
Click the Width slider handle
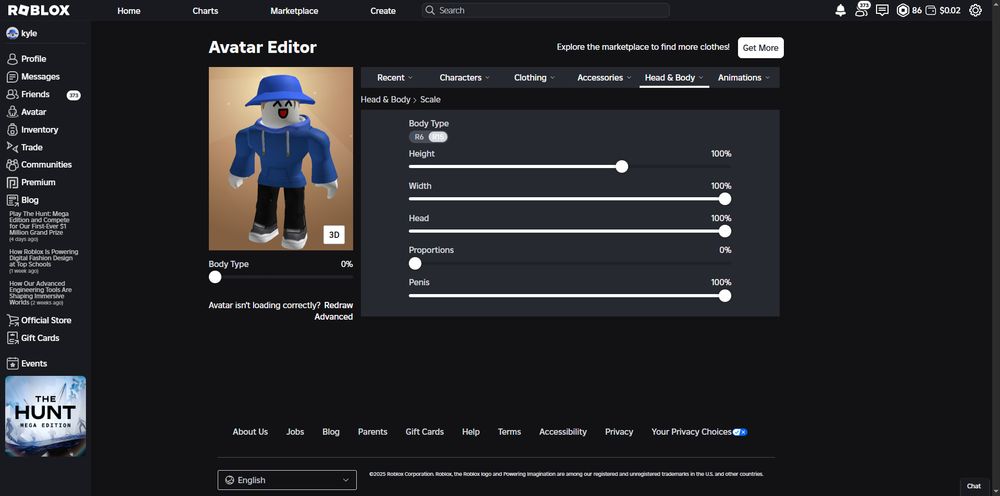(724, 199)
